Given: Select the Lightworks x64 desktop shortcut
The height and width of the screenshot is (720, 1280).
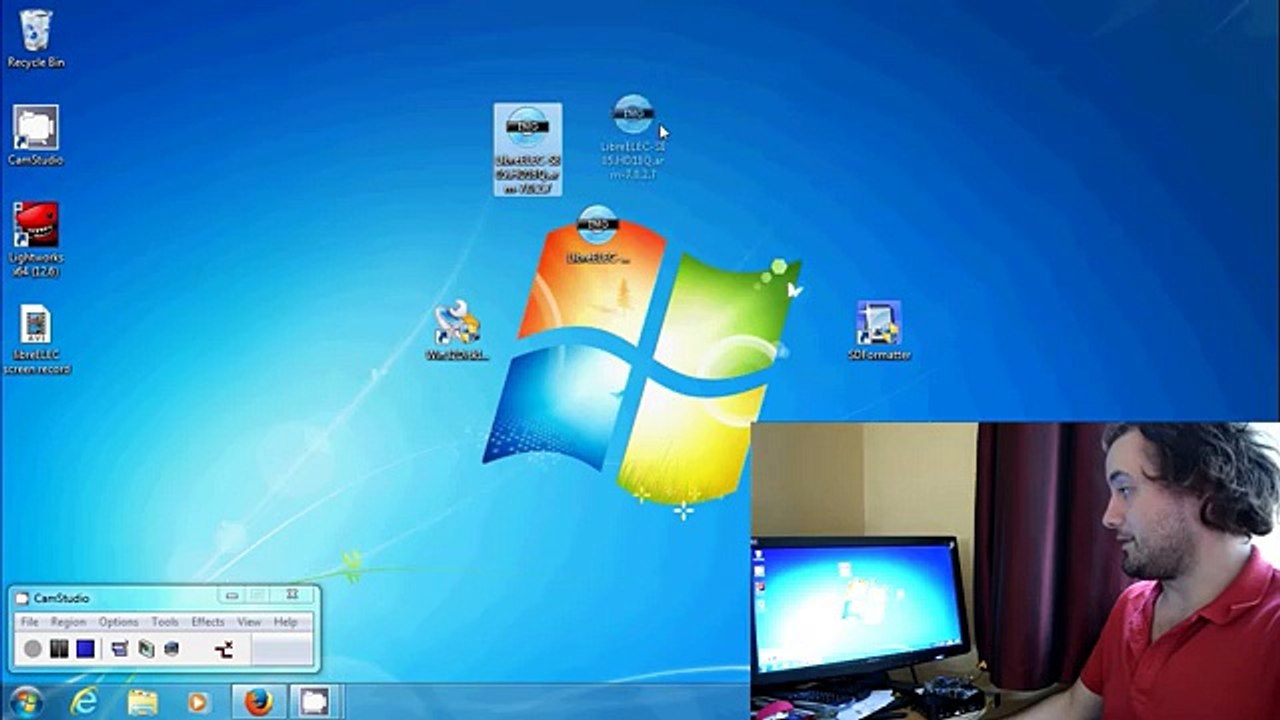Looking at the screenshot, I should pyautogui.click(x=36, y=239).
